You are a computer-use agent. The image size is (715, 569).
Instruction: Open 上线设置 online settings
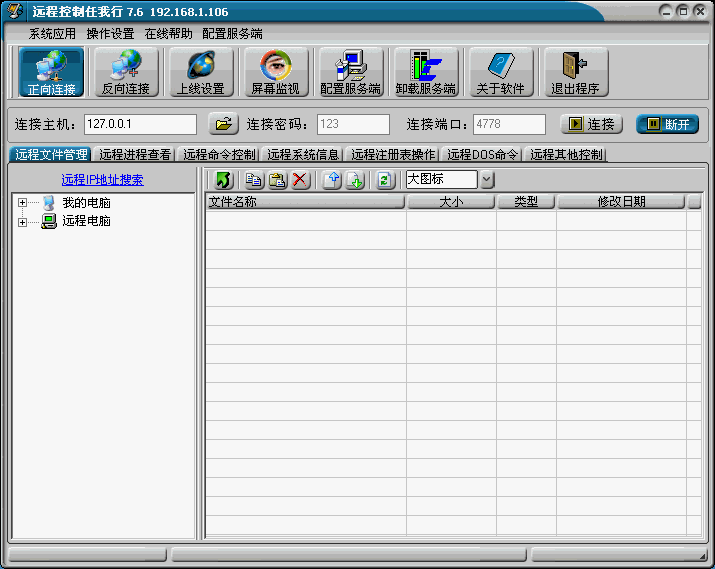pos(200,72)
